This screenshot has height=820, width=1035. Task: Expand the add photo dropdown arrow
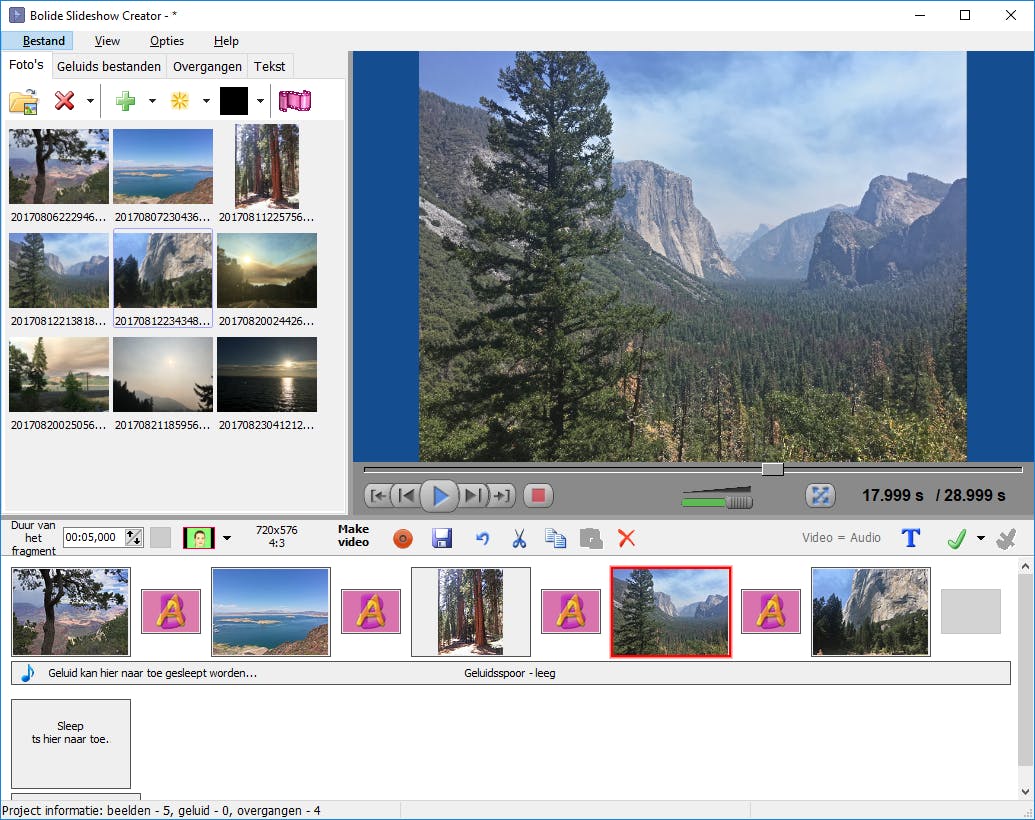152,101
